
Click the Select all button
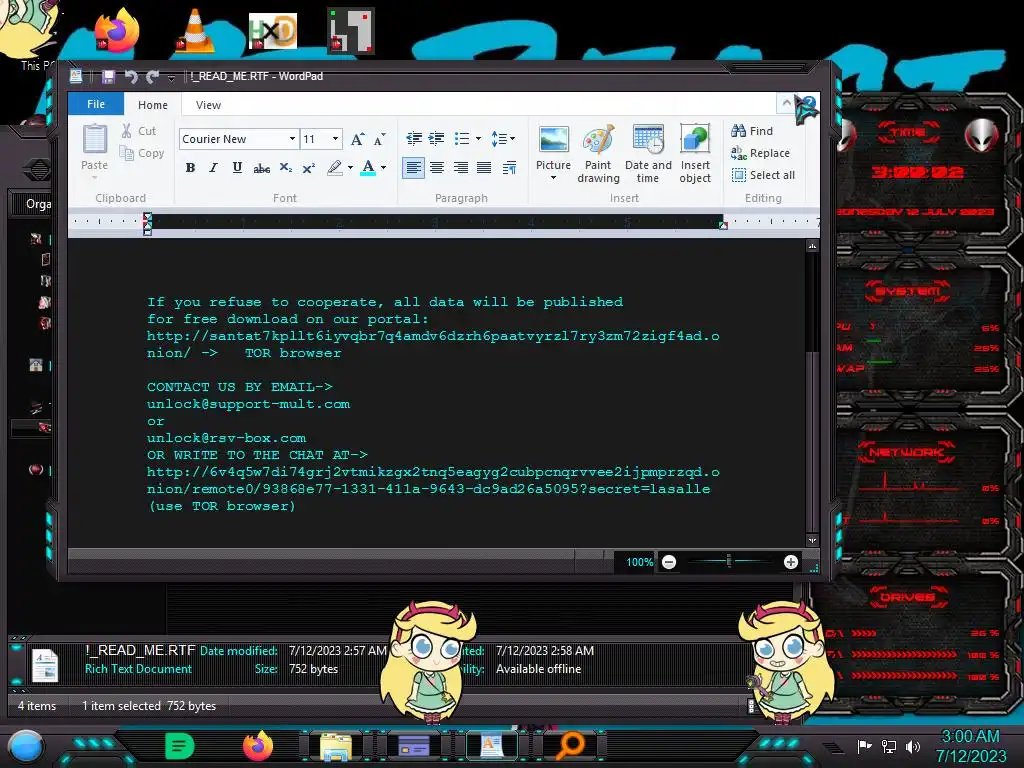click(763, 175)
